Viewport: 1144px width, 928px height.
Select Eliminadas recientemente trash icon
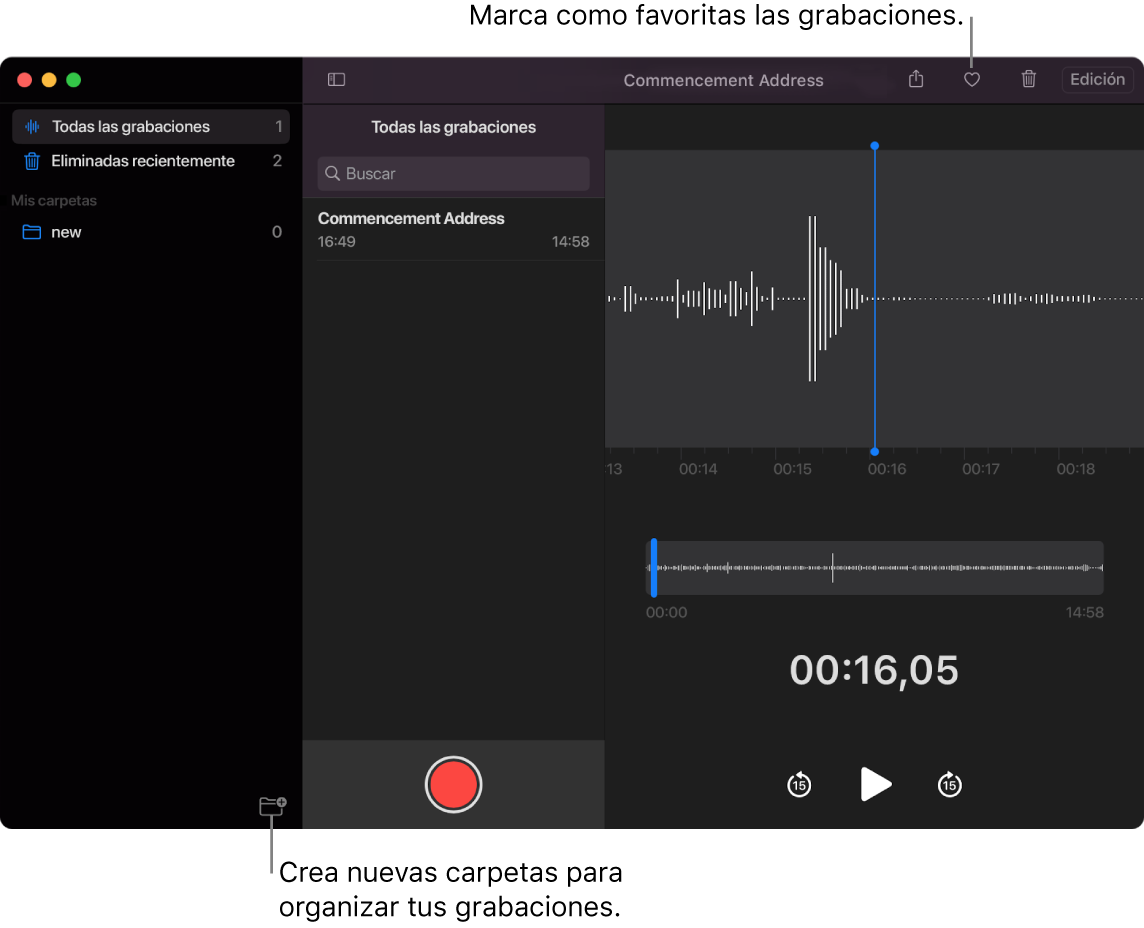click(31, 161)
